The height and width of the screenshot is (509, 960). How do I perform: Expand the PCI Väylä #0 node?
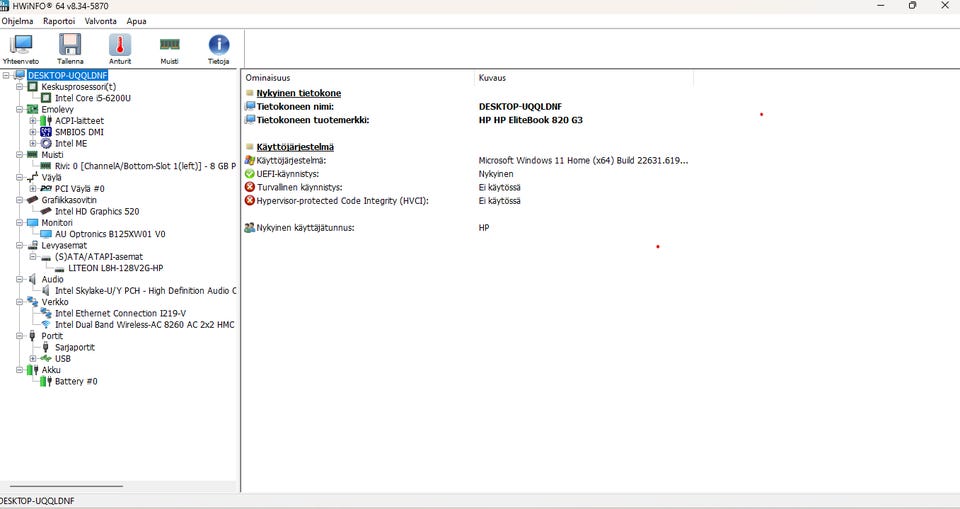coord(33,189)
